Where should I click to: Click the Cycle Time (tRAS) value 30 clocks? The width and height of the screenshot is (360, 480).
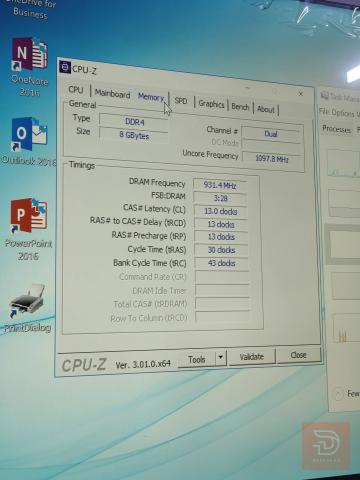tap(221, 250)
